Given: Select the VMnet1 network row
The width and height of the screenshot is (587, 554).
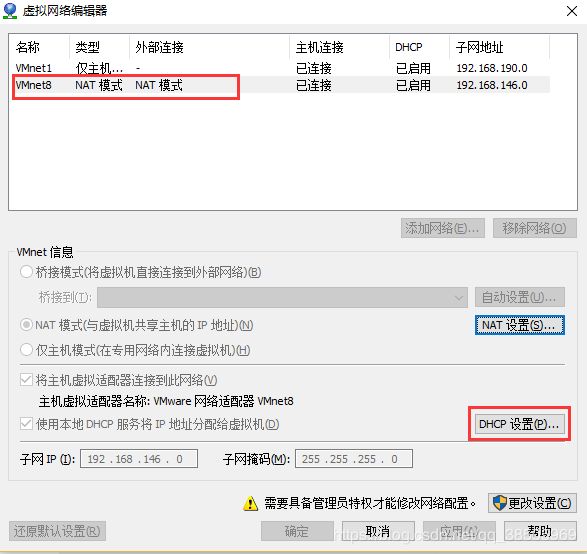Looking at the screenshot, I should [279, 68].
